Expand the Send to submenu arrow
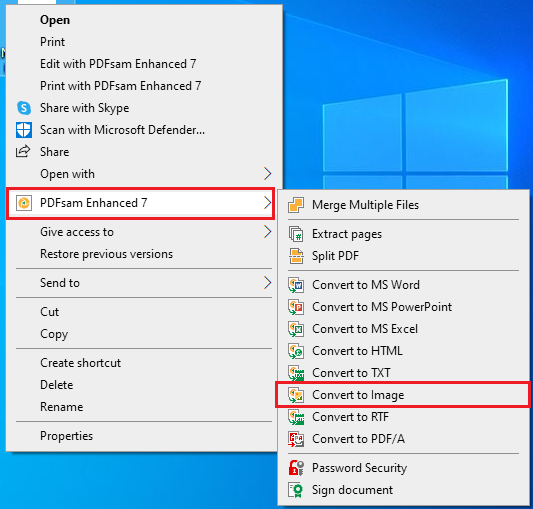The height and width of the screenshot is (509, 533). click(268, 283)
